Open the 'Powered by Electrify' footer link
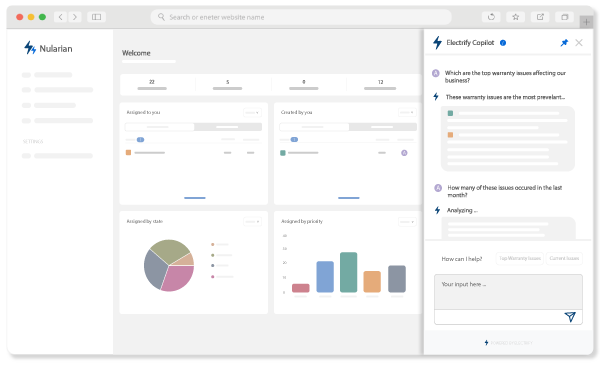This screenshot has height=365, width=600. 509,343
